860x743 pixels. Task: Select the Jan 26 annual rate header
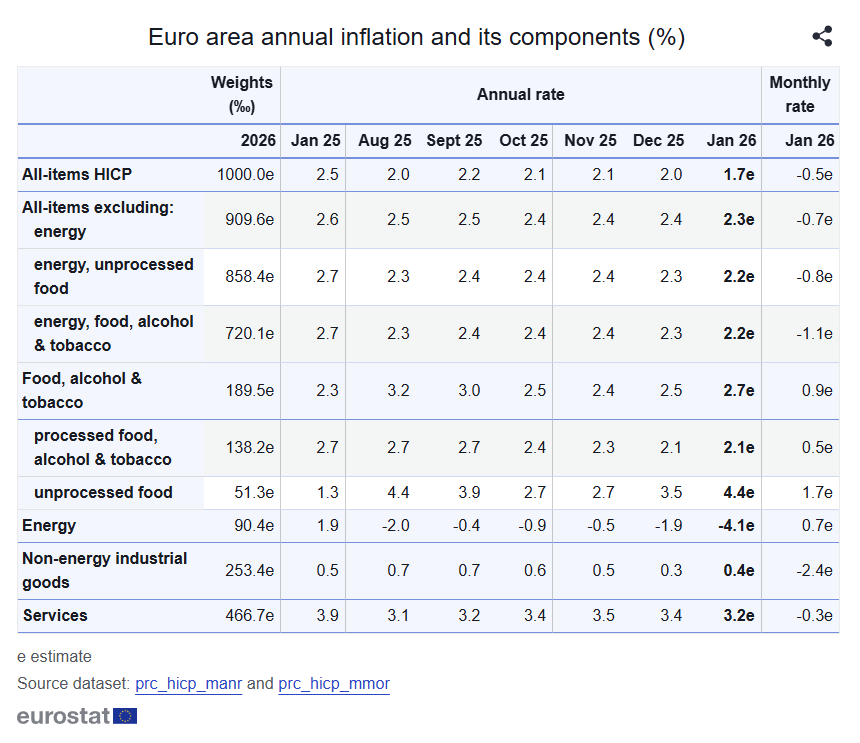[731, 141]
